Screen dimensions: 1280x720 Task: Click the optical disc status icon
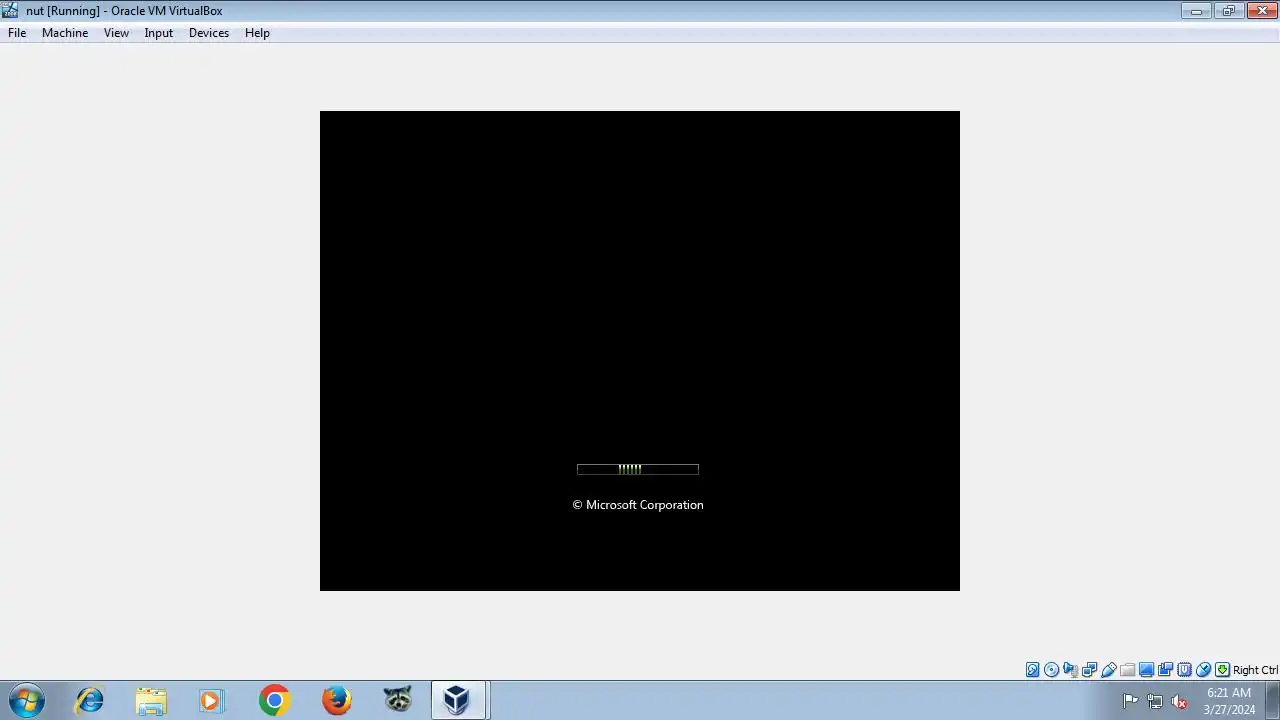pyautogui.click(x=1052, y=670)
